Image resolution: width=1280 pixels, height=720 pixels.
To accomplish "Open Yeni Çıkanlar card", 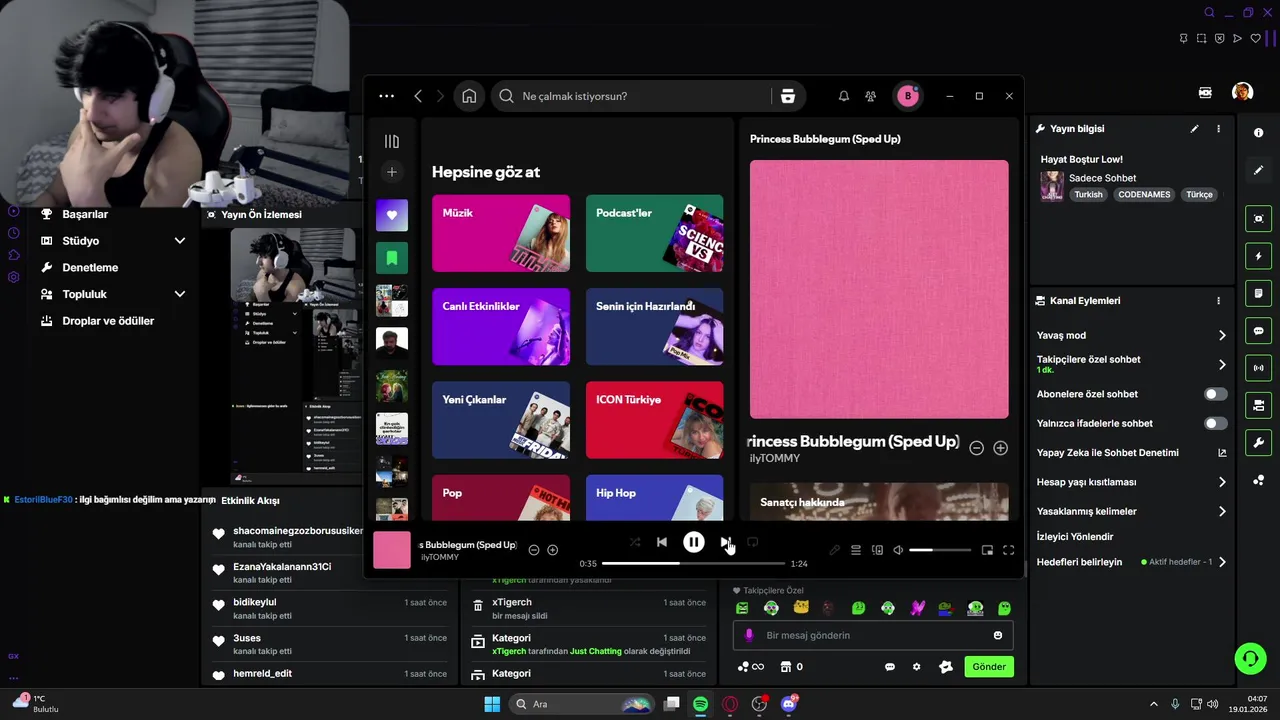I will tap(501, 419).
